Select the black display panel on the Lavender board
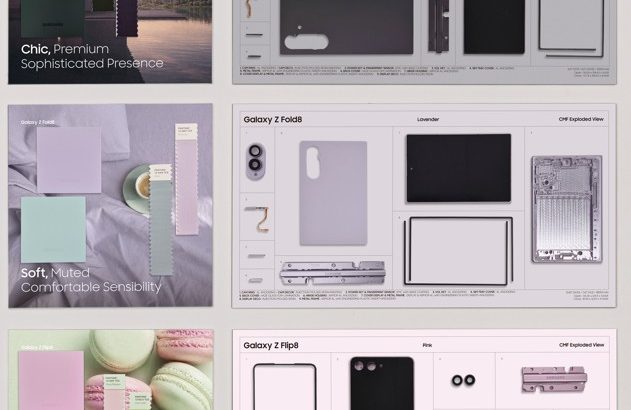631x410 pixels. pyautogui.click(x=459, y=168)
